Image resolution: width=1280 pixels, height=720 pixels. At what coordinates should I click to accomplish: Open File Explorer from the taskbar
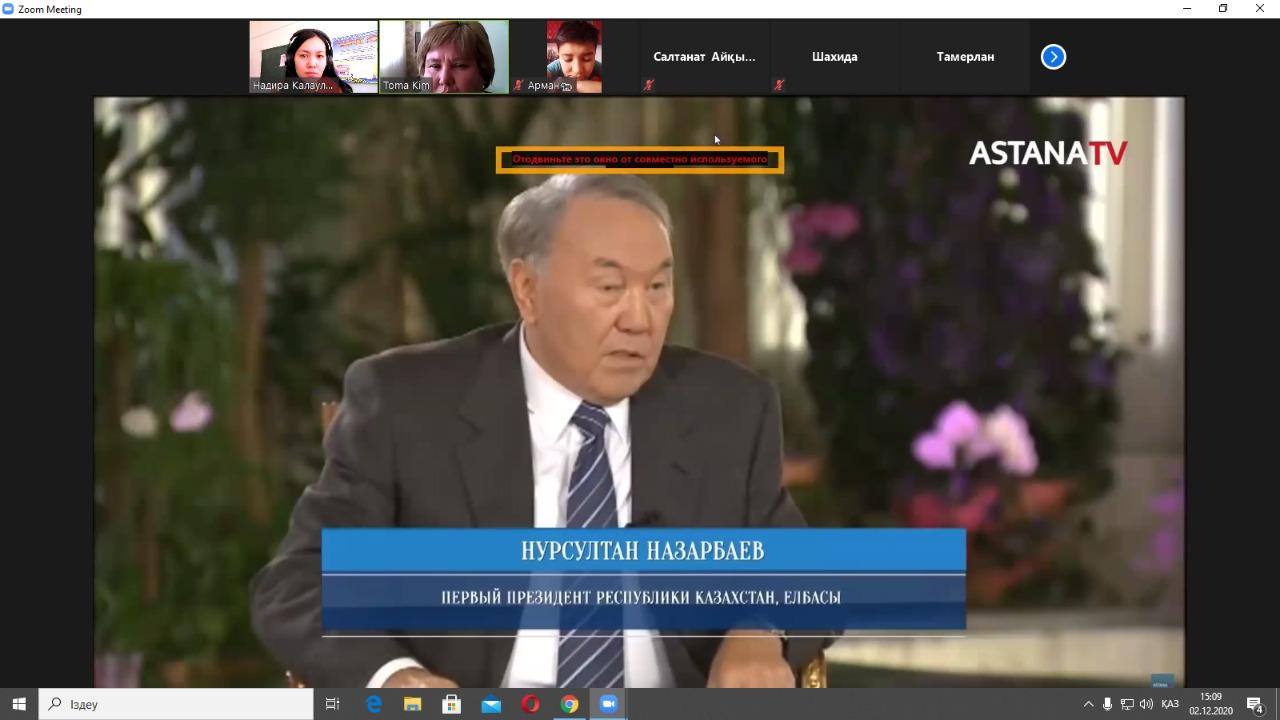pyautogui.click(x=412, y=704)
